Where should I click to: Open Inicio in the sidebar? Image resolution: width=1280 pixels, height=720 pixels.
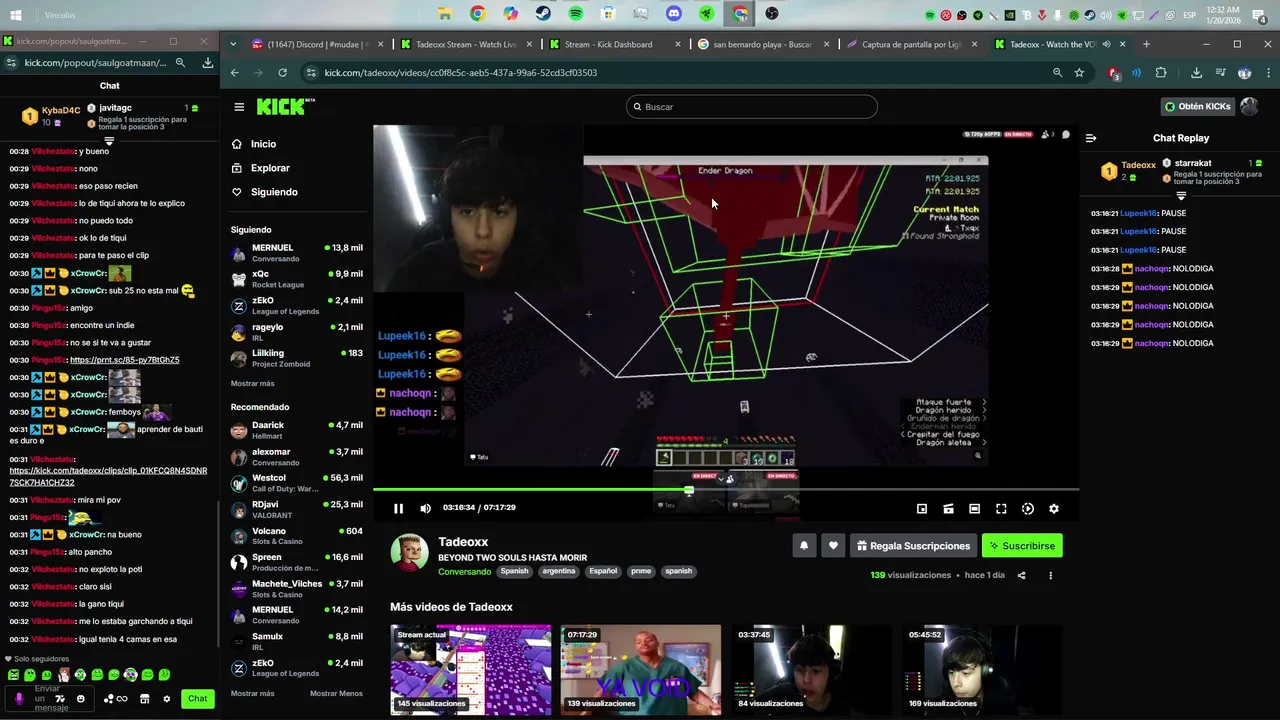pyautogui.click(x=263, y=144)
